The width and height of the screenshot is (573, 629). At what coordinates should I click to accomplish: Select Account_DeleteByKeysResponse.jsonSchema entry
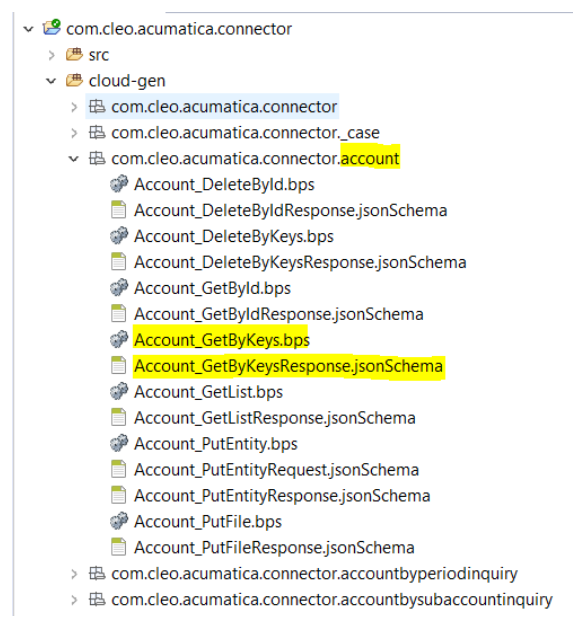click(300, 262)
